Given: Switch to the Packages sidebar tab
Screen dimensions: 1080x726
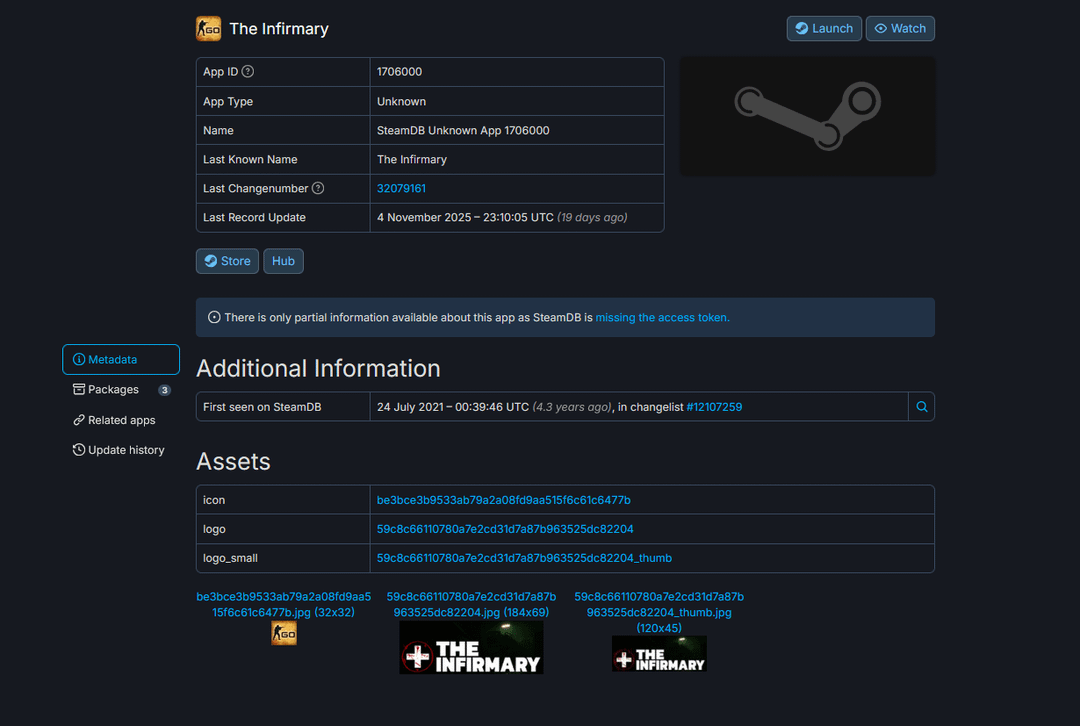Looking at the screenshot, I should click(121, 390).
